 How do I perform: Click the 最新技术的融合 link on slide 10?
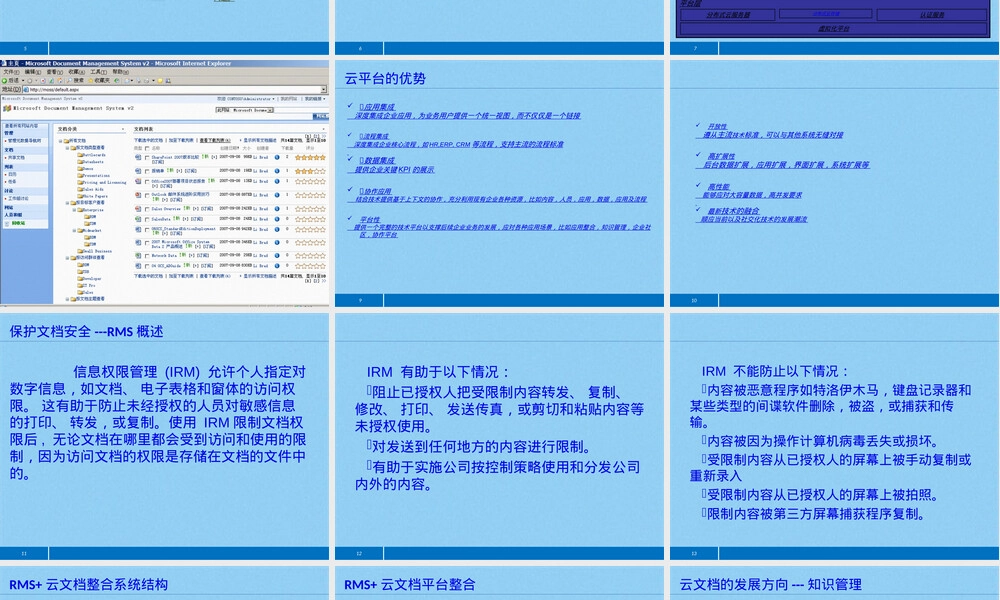pos(733,210)
